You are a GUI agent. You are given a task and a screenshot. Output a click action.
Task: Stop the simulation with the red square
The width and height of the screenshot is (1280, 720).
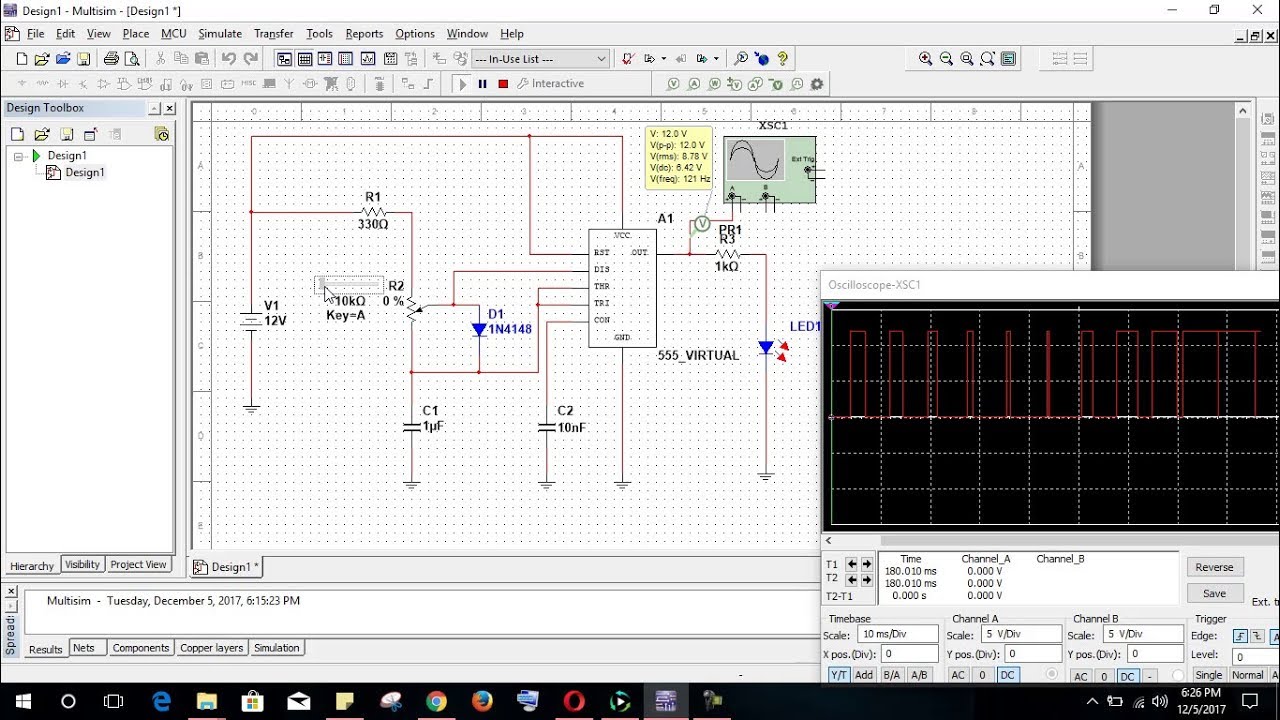pyautogui.click(x=503, y=84)
